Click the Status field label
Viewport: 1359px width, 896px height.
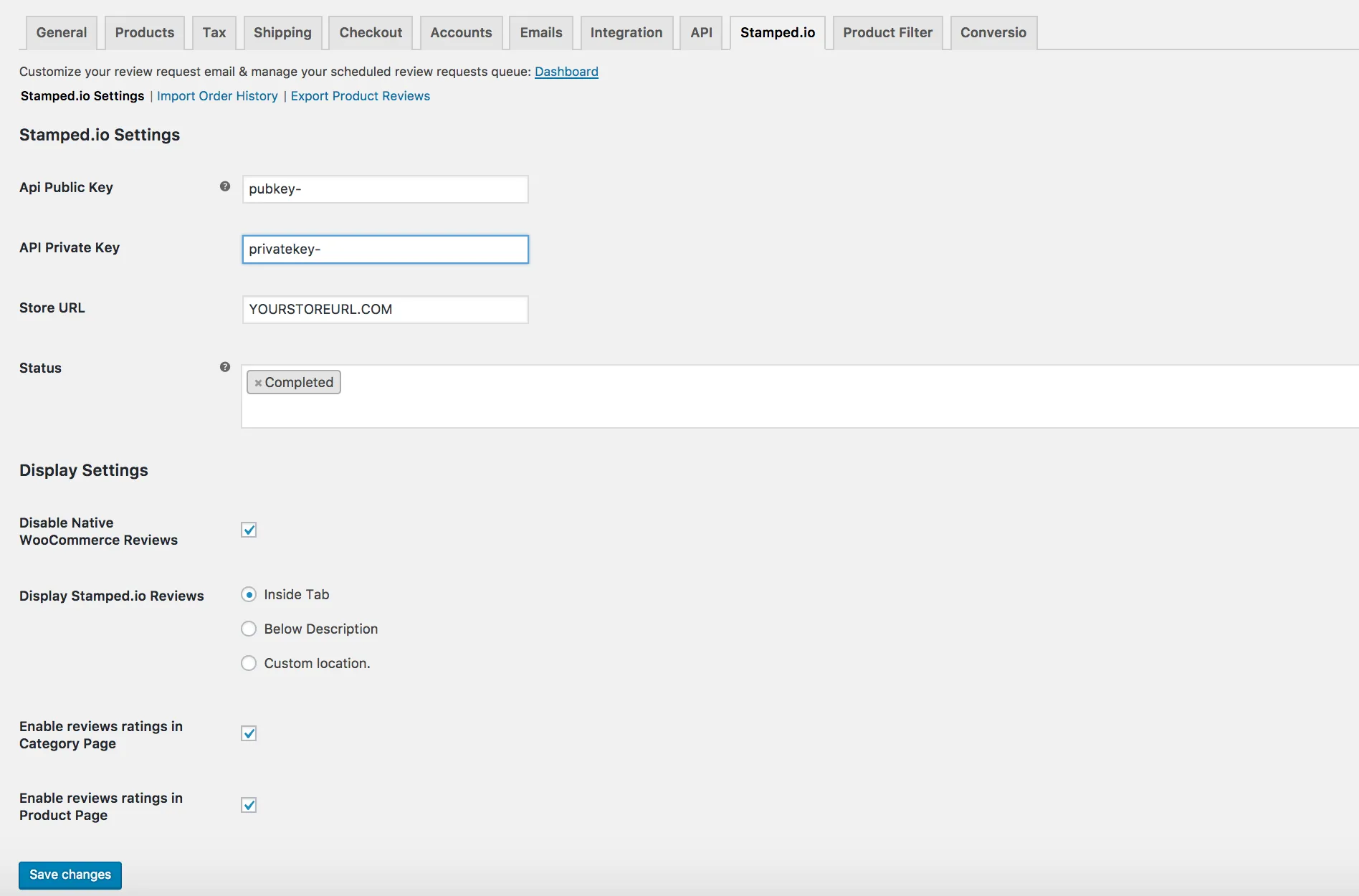coord(40,368)
